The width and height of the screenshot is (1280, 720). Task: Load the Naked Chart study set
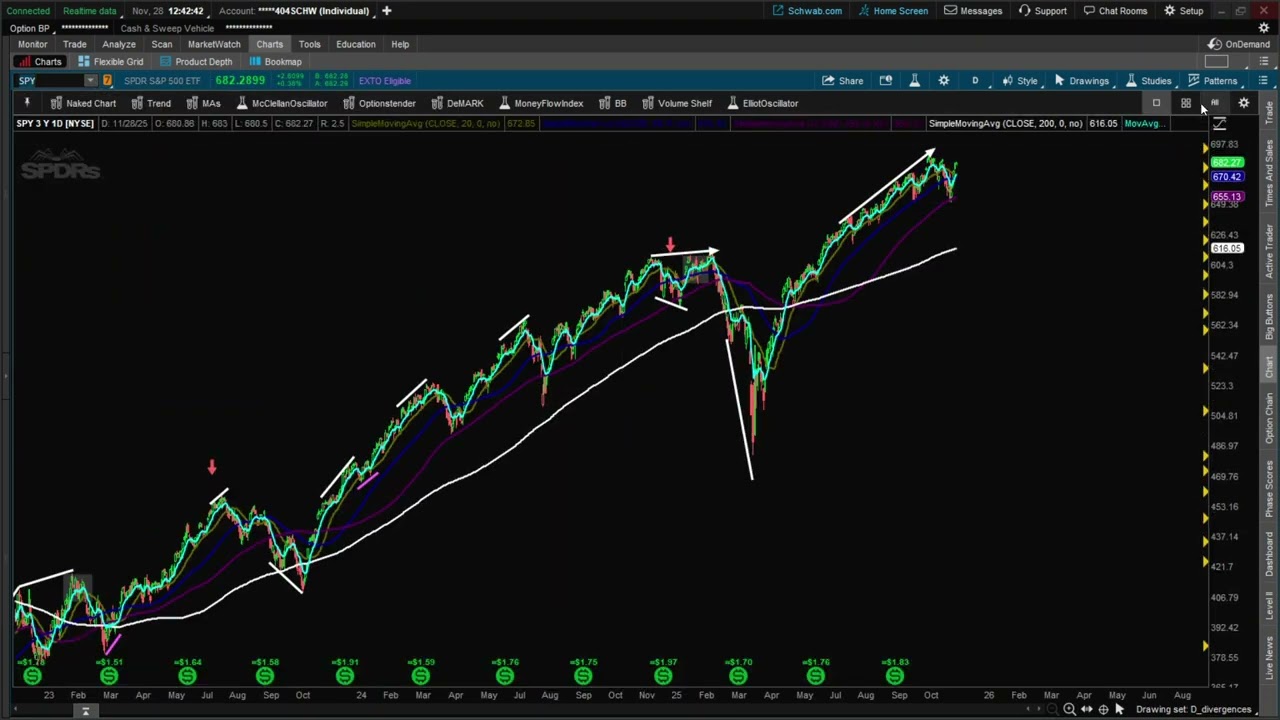pyautogui.click(x=83, y=103)
